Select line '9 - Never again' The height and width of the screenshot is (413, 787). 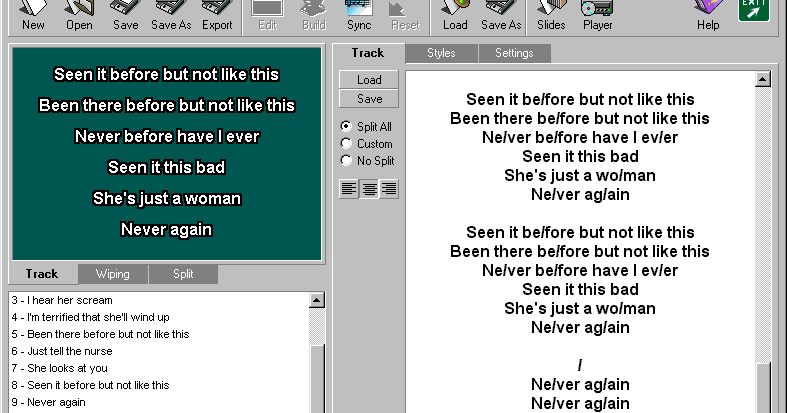[x=48, y=402]
